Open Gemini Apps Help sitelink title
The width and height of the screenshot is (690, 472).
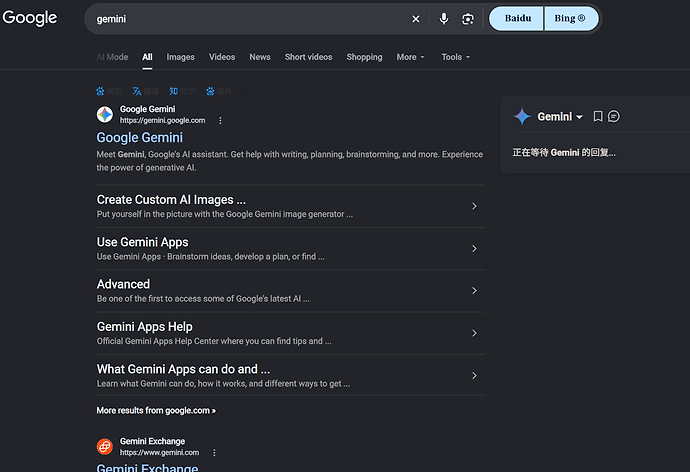tap(144, 327)
